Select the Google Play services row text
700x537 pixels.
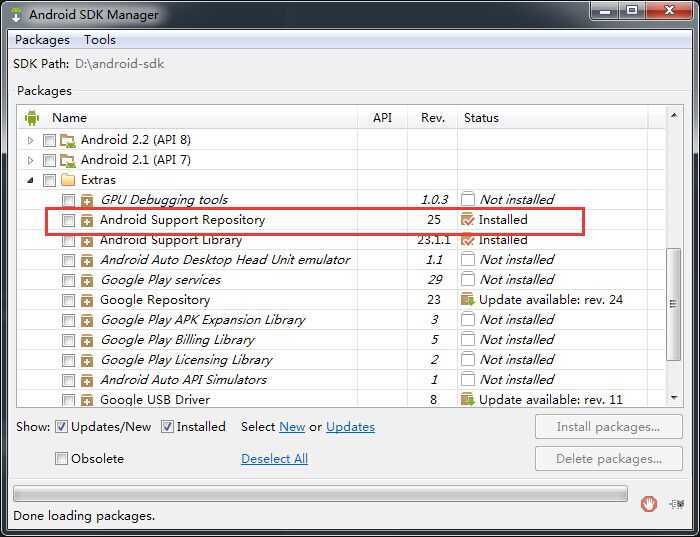(161, 280)
